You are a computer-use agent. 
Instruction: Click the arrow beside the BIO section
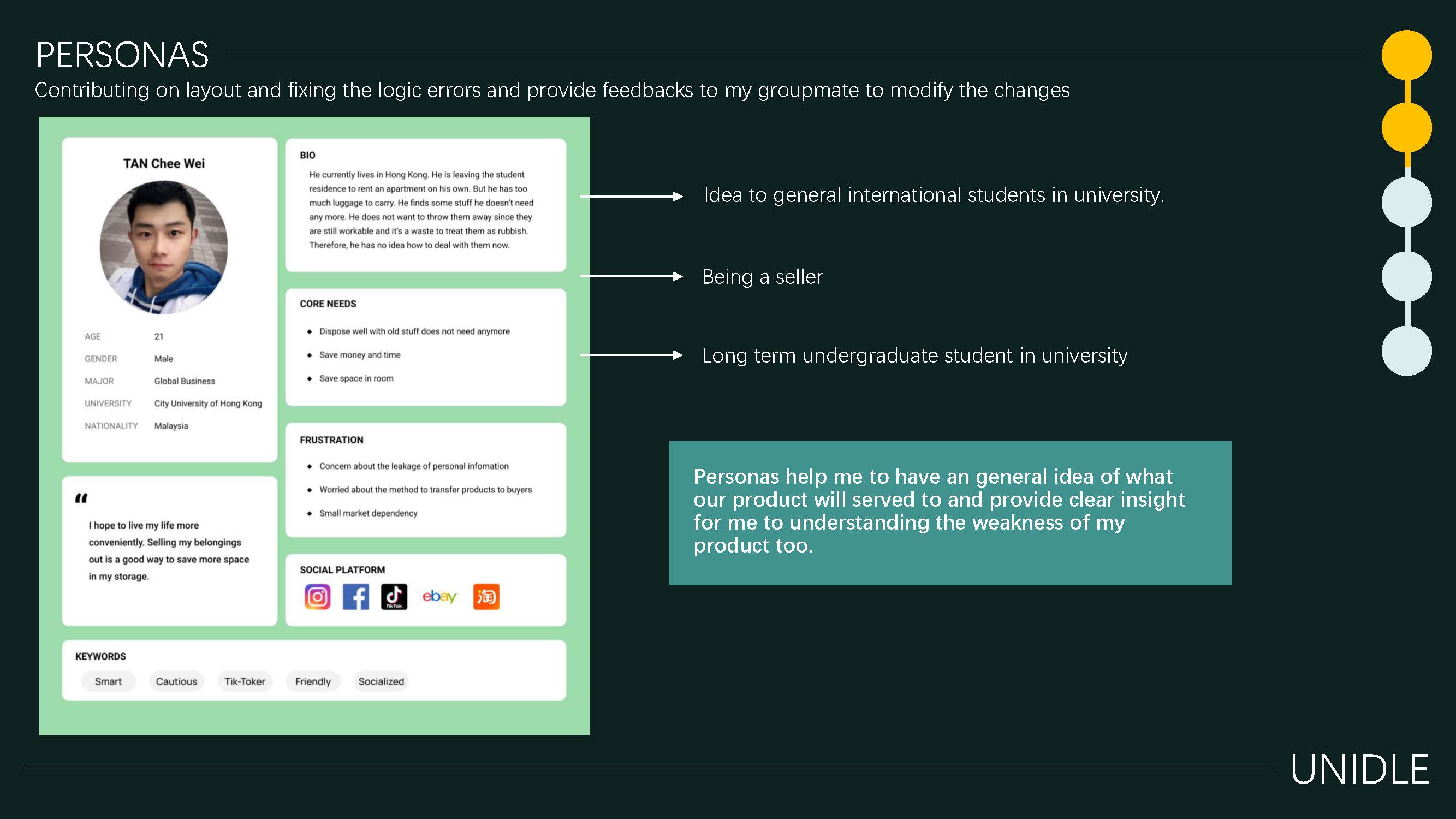631,197
